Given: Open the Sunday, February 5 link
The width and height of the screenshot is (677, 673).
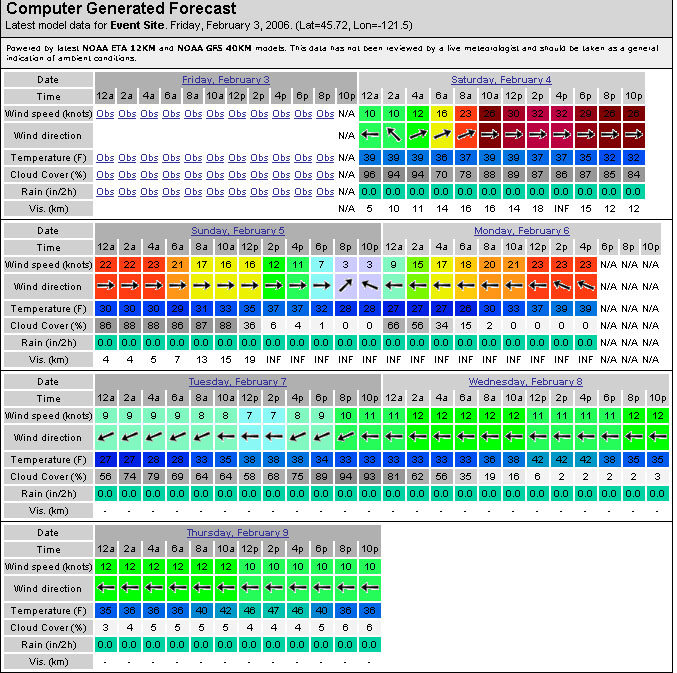Looking at the screenshot, I should point(238,231).
